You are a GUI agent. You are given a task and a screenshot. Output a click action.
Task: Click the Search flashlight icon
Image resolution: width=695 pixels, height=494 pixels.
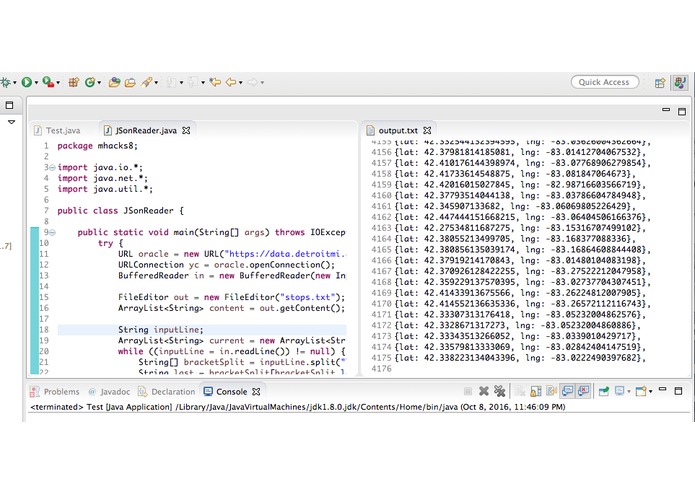[147, 82]
